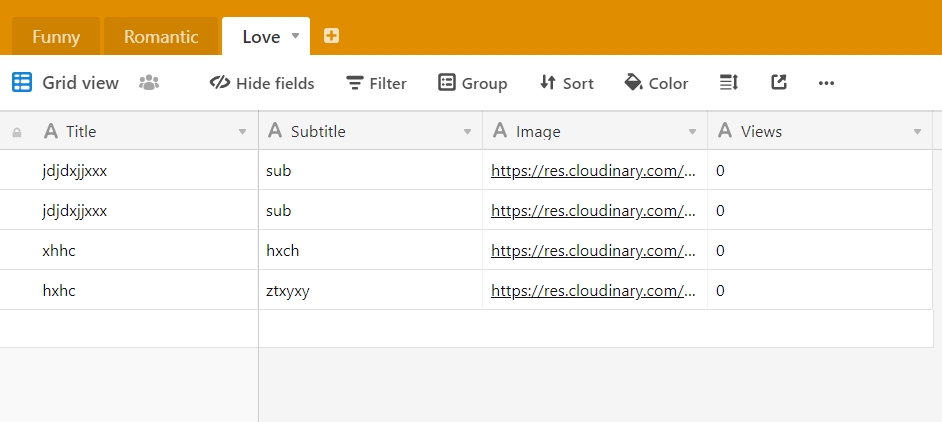Open the collaborators people icon
Screen dimensions: 942x422
[x=149, y=83]
